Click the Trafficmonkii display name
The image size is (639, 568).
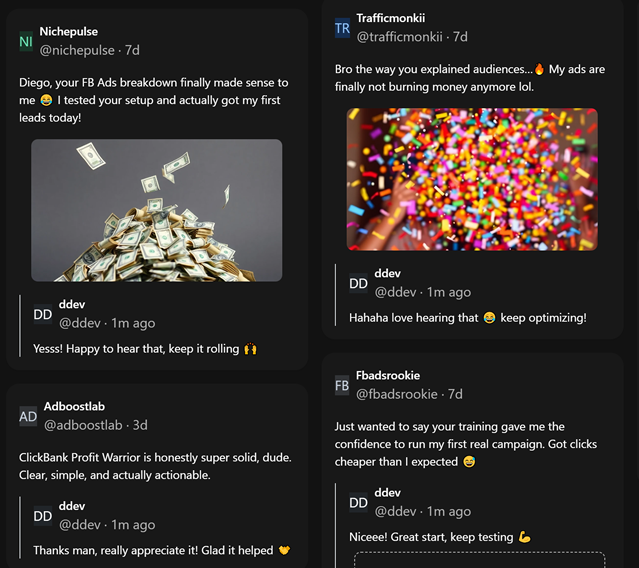(x=390, y=18)
